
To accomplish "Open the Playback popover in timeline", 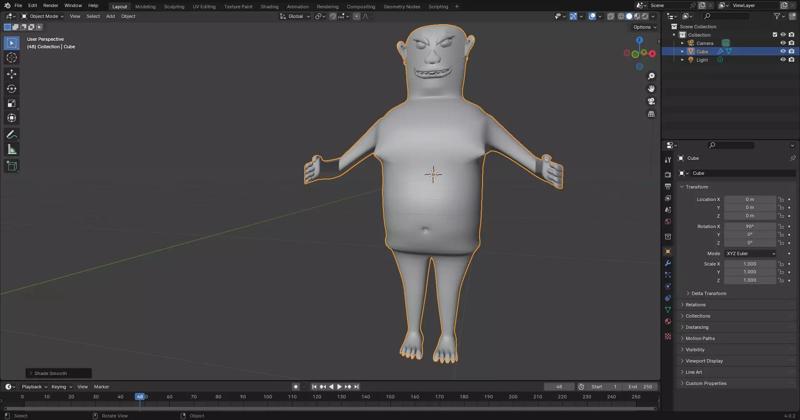I will pos(33,386).
